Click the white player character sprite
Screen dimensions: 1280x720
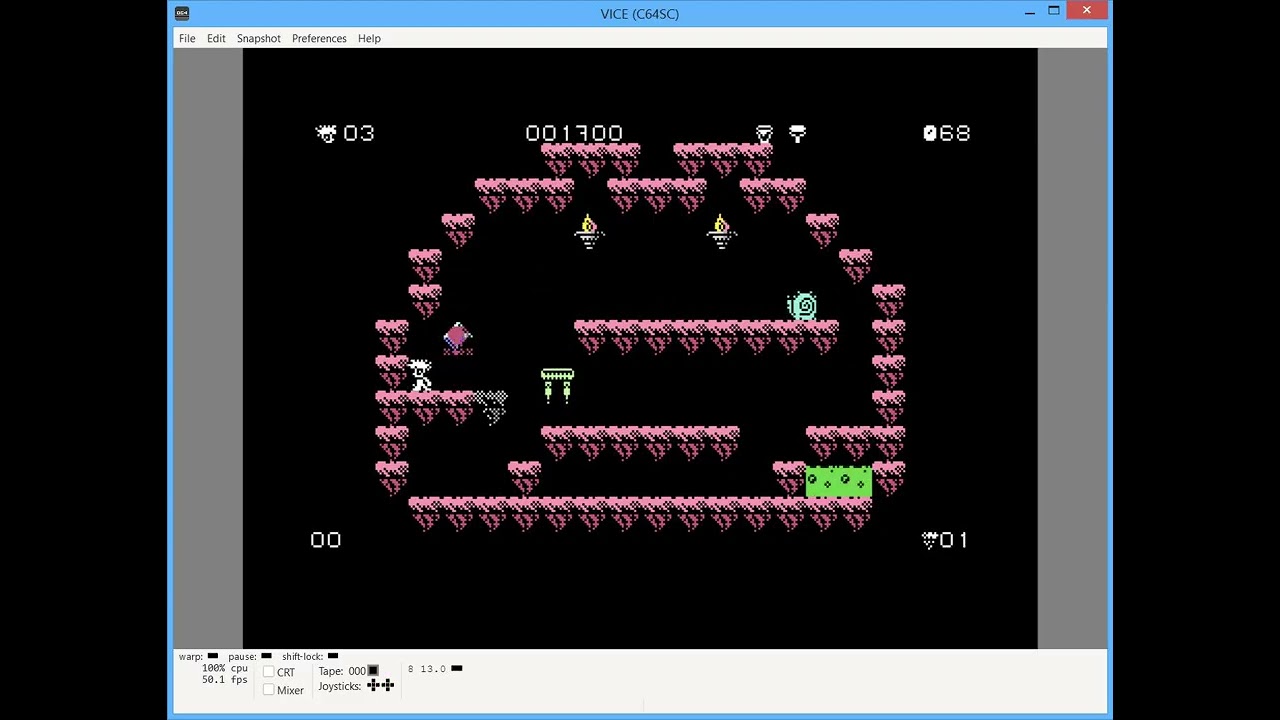click(x=421, y=375)
